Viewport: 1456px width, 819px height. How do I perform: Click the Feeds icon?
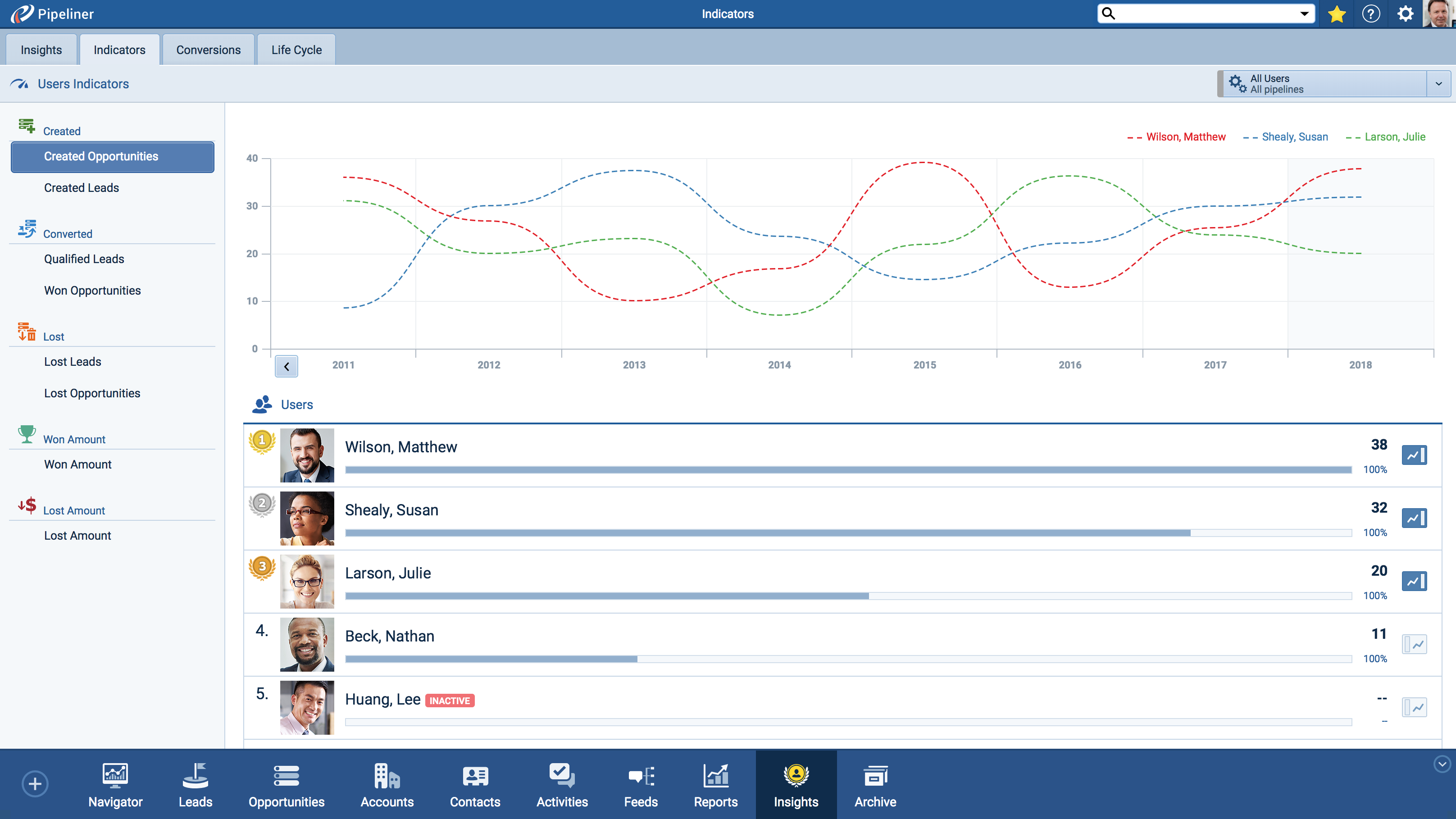641,784
